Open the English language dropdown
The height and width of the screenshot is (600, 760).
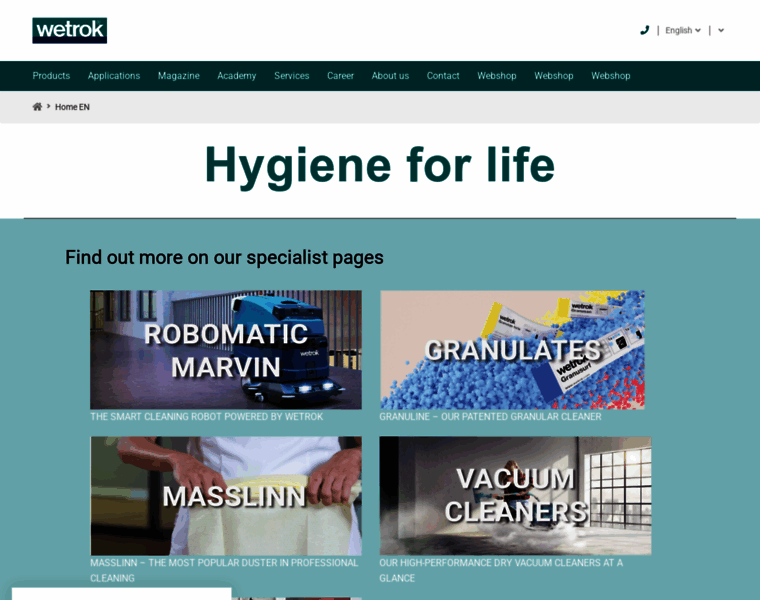pyautogui.click(x=682, y=31)
